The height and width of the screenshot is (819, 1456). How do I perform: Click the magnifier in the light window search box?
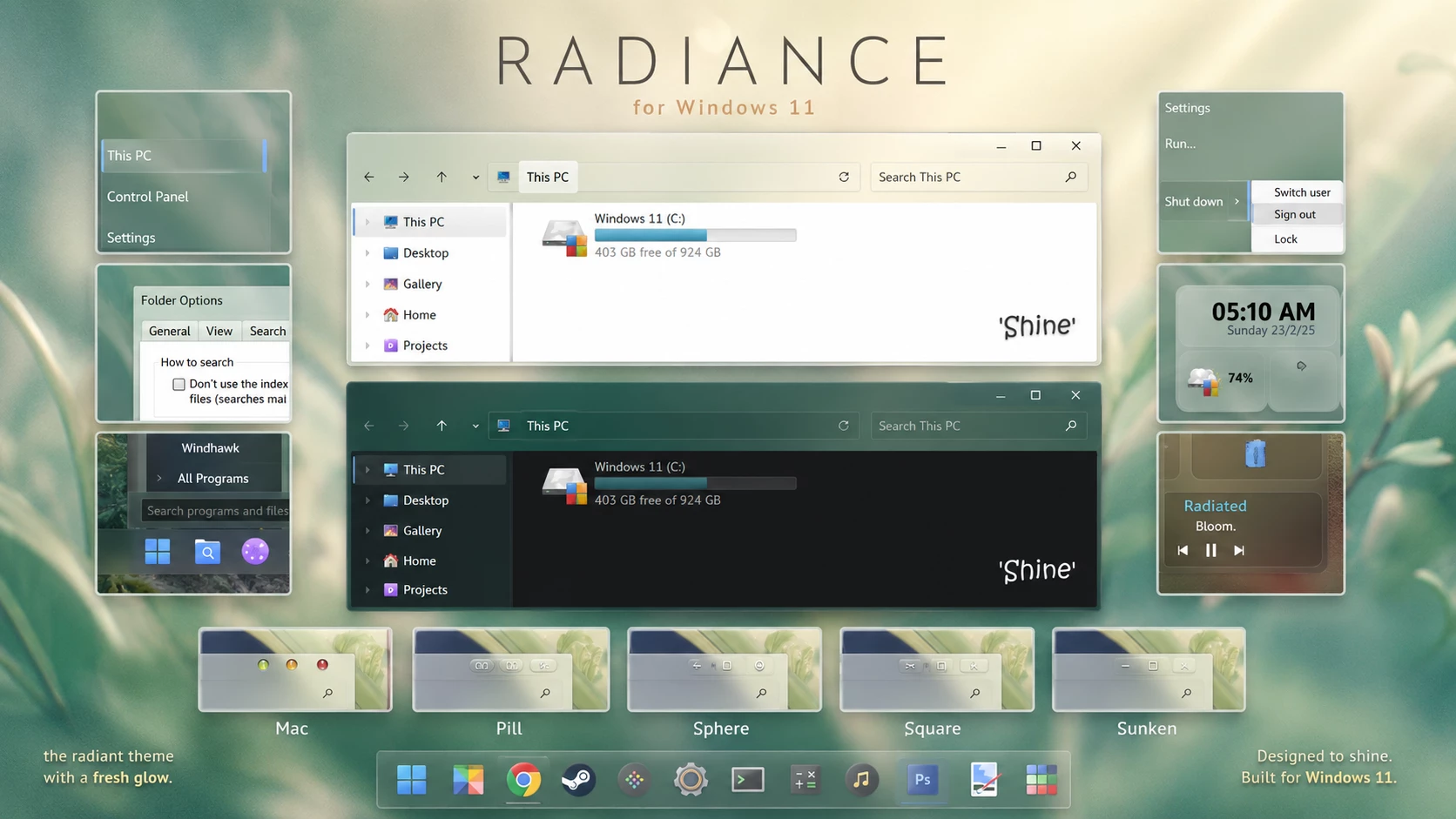tap(1071, 177)
